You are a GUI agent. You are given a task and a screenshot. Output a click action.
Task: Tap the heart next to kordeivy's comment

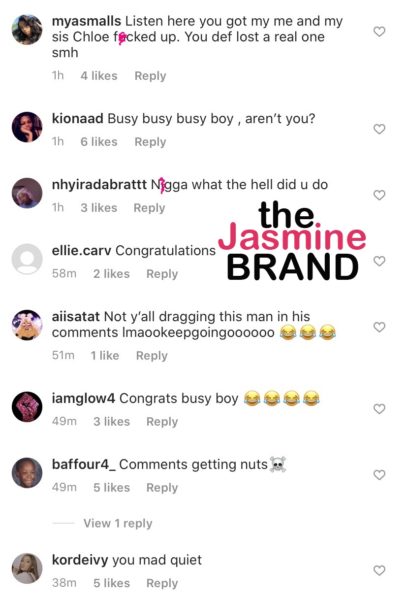tap(379, 571)
